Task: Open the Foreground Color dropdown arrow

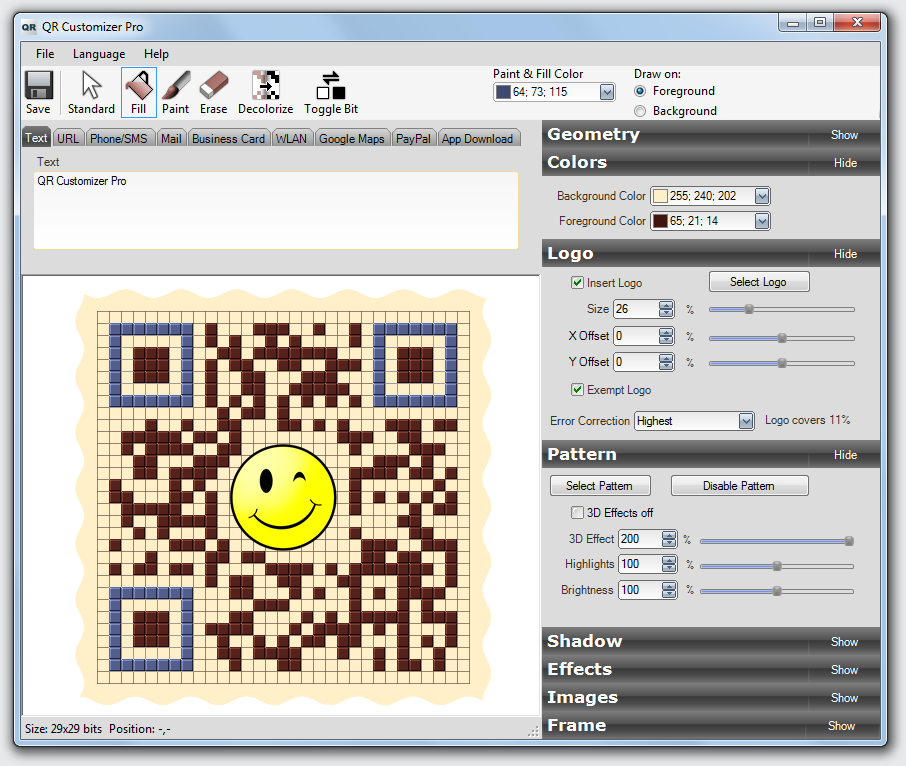Action: (762, 221)
